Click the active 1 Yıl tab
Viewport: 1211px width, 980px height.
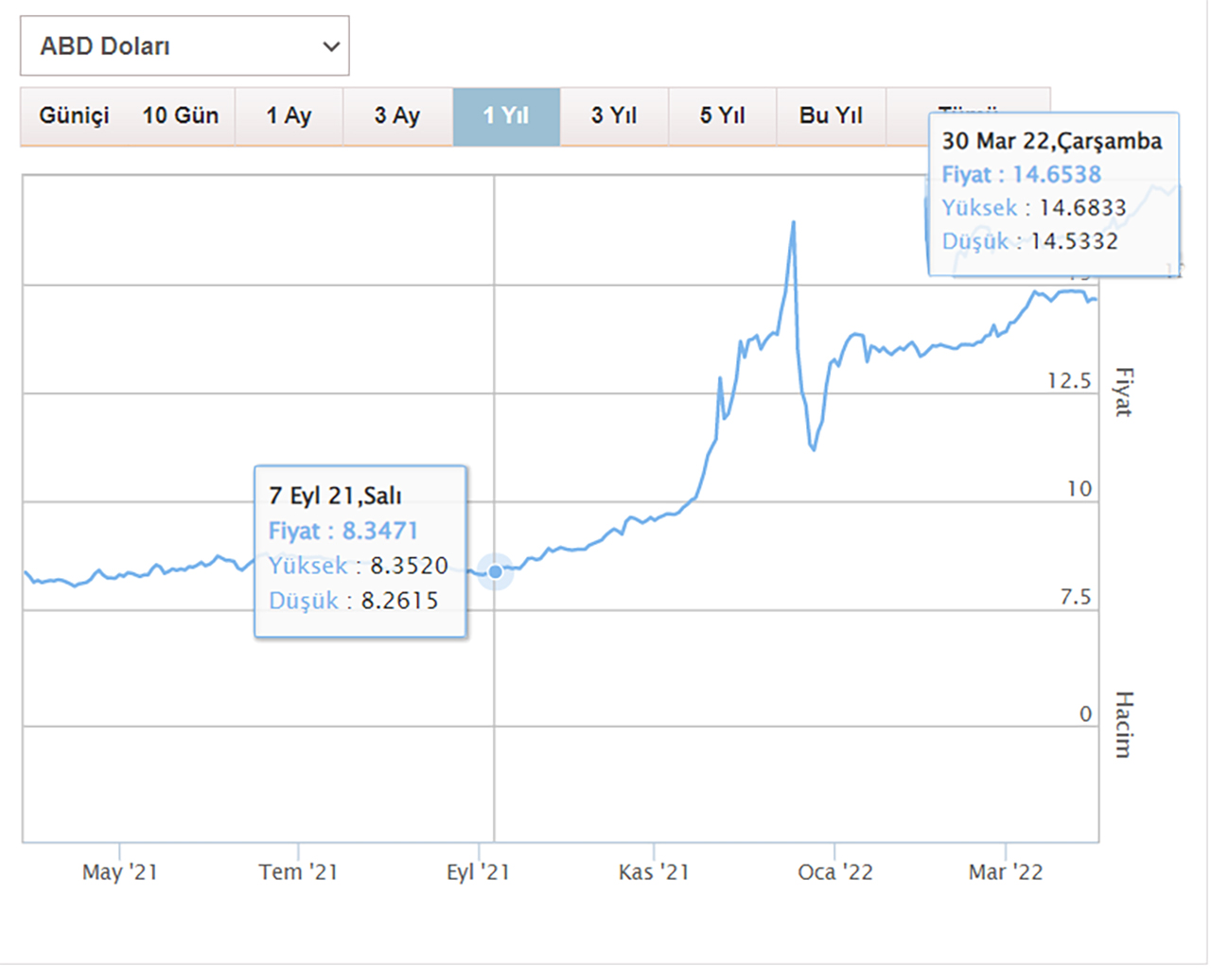pos(506,115)
